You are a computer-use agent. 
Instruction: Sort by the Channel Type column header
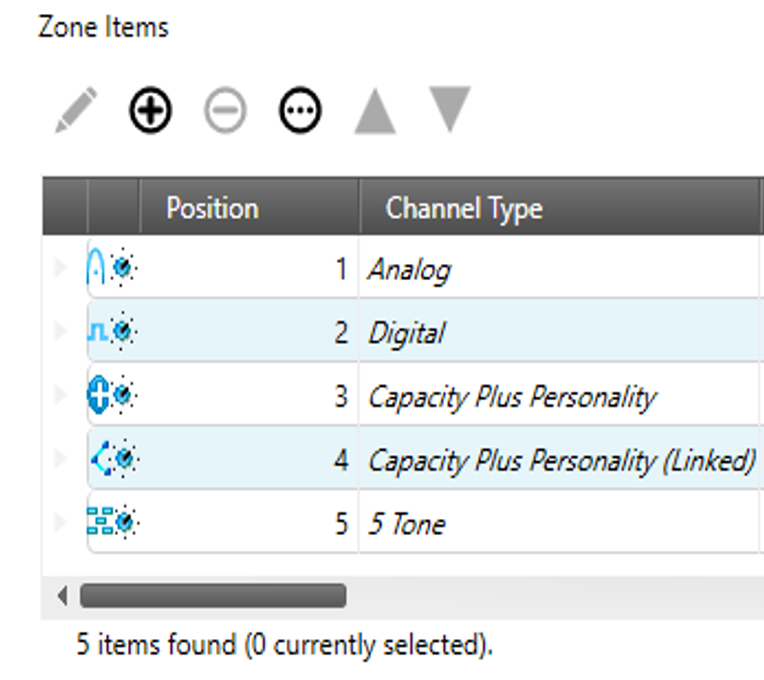pos(464,208)
